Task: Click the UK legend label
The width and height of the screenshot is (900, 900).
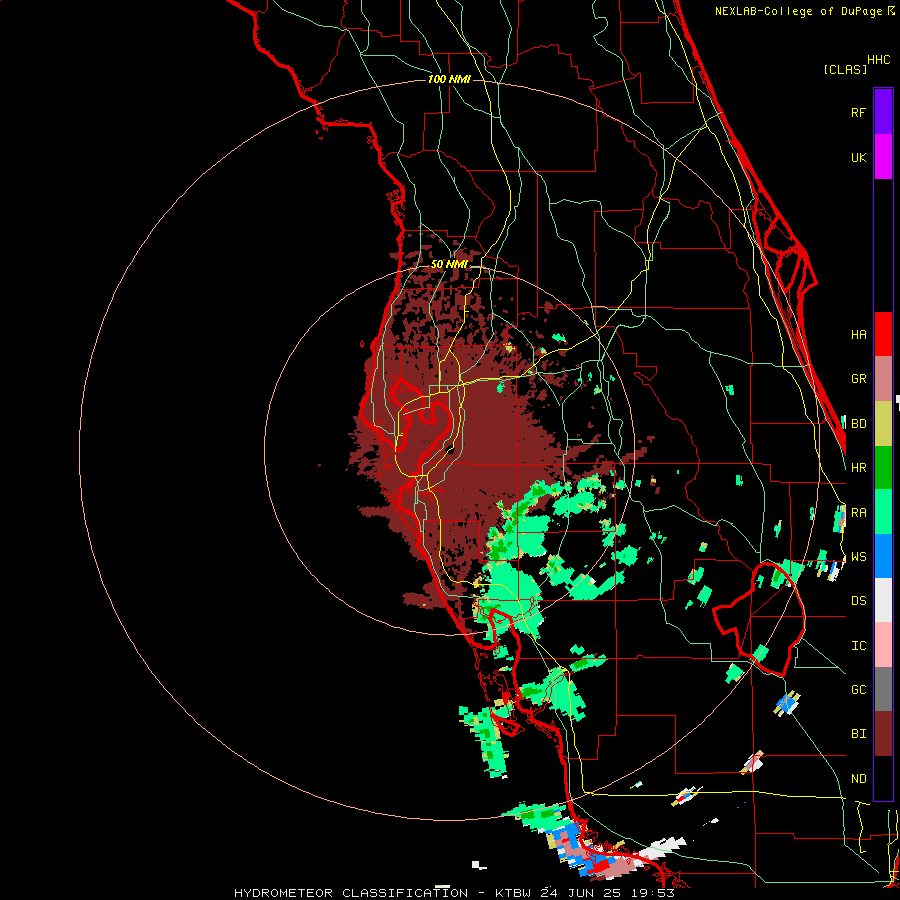Action: pos(858,157)
